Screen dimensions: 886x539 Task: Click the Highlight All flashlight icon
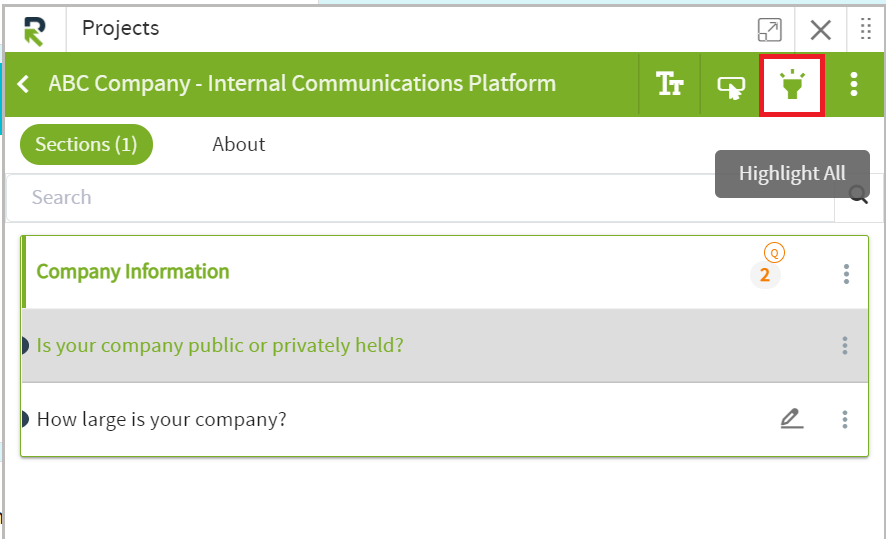792,85
